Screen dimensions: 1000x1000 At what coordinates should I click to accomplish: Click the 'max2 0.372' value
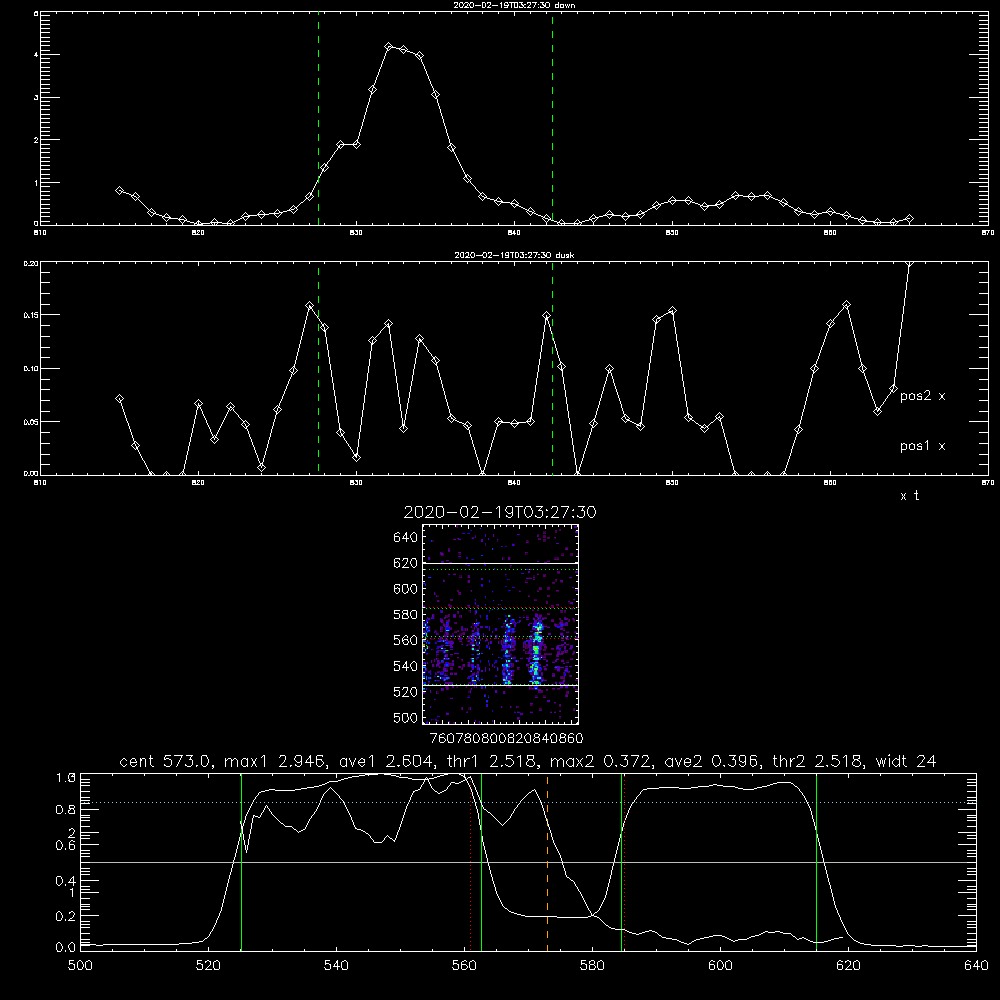click(598, 761)
